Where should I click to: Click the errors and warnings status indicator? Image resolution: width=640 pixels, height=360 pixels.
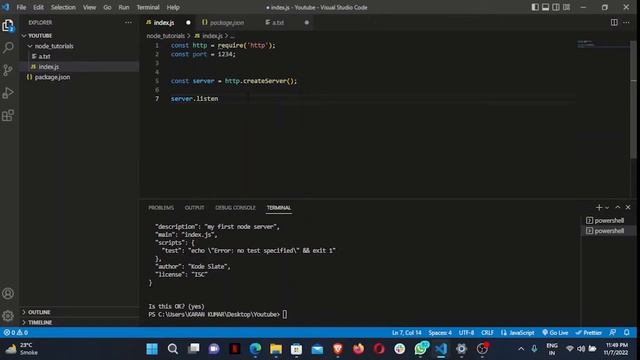click(x=16, y=333)
